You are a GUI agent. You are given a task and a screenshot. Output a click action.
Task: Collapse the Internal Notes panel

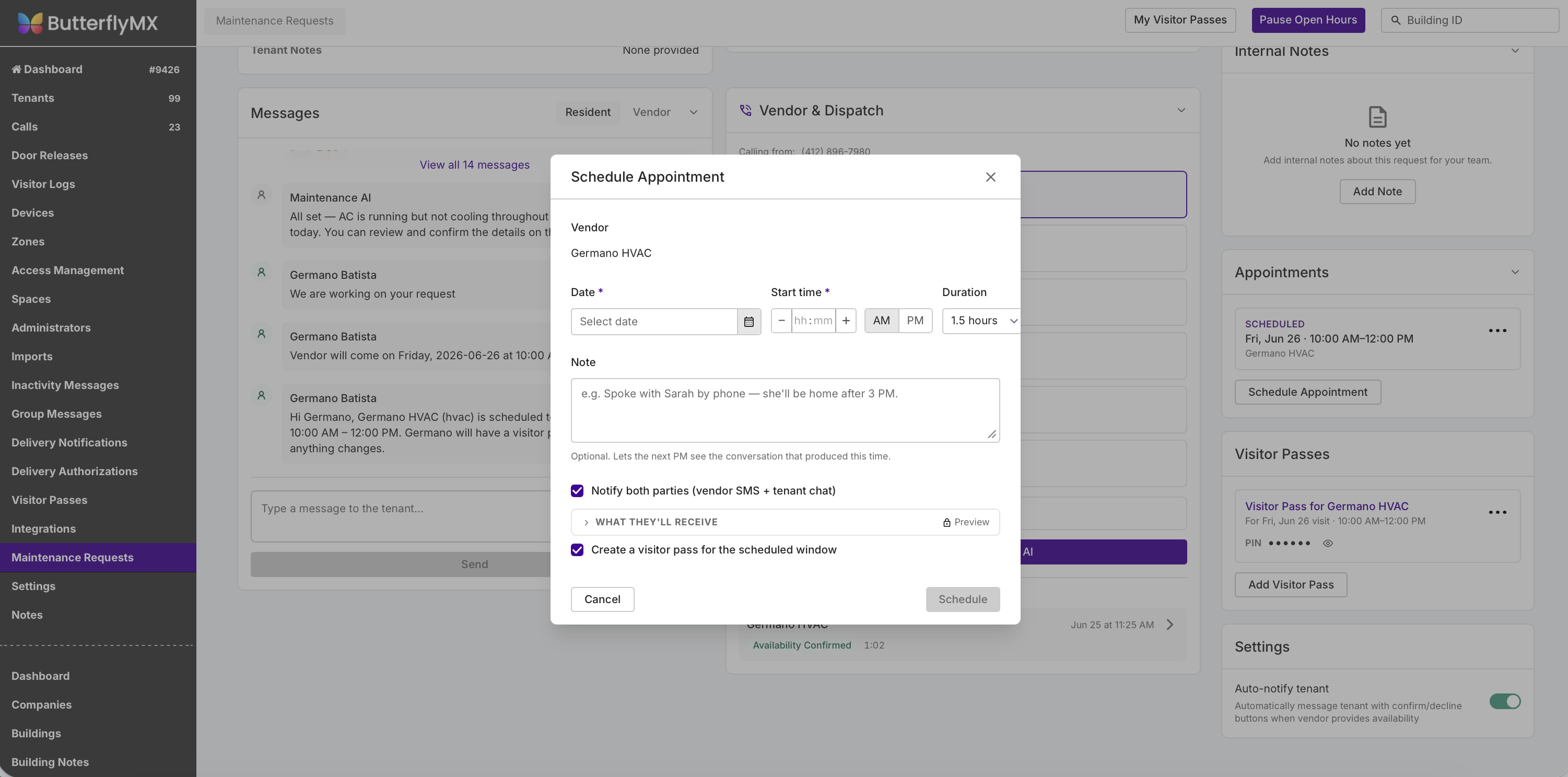(1515, 51)
